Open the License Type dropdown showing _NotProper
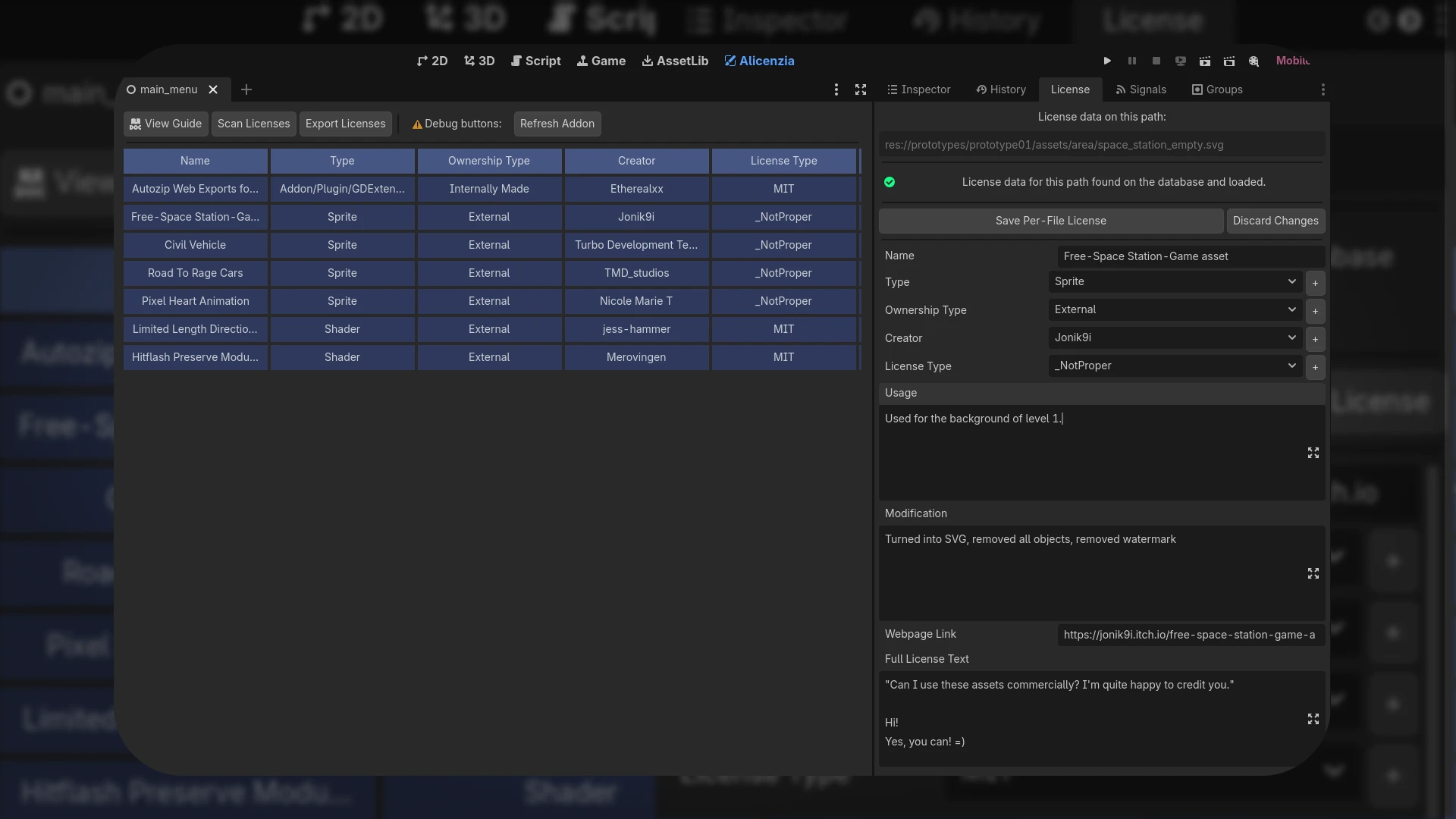This screenshot has width=1456, height=819. pos(1175,366)
